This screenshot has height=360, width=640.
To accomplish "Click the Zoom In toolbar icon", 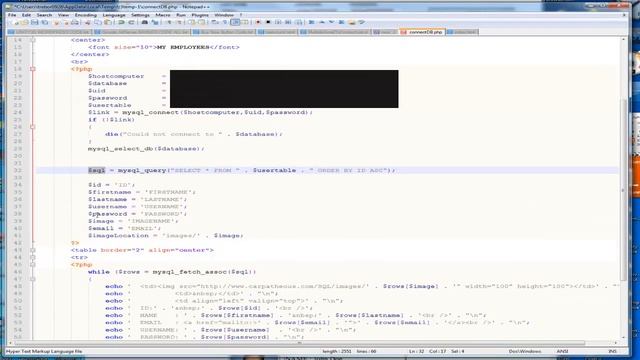I will (x=169, y=22).
